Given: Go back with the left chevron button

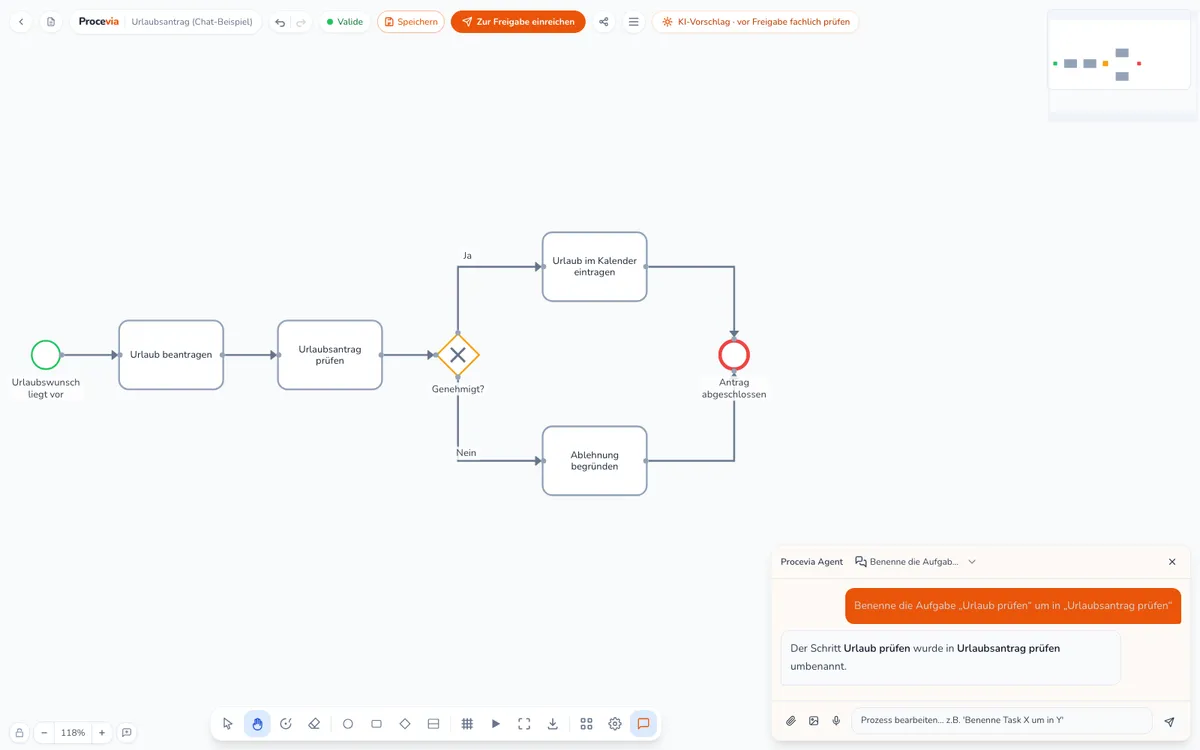Looking at the screenshot, I should click(21, 22).
